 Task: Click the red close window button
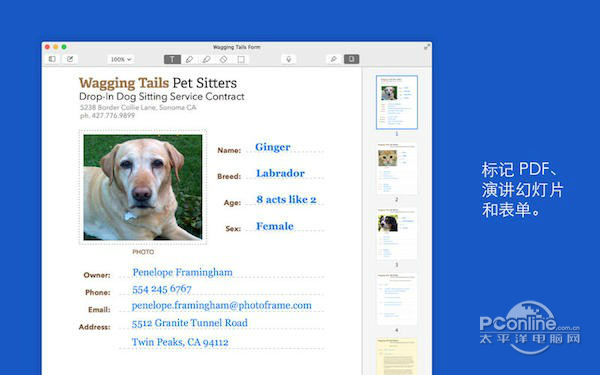(x=47, y=47)
